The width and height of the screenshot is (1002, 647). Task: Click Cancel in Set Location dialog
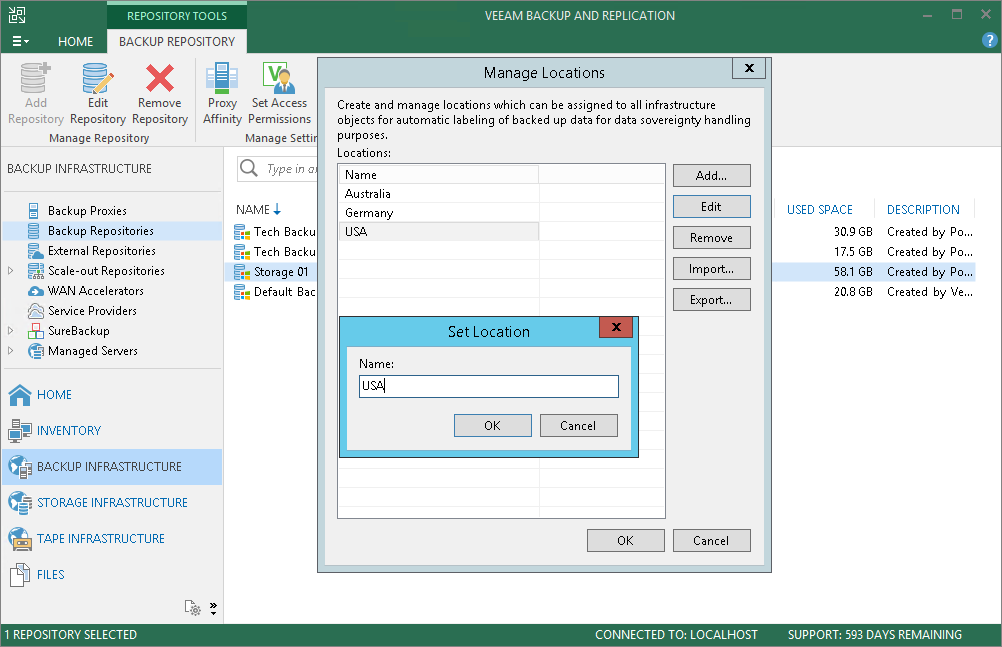pos(578,426)
